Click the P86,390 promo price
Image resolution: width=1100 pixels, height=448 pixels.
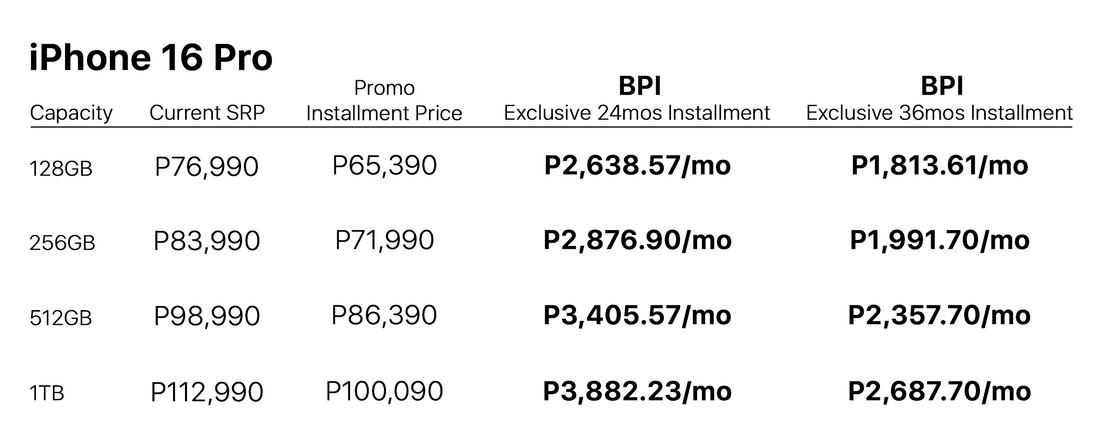[x=384, y=316]
